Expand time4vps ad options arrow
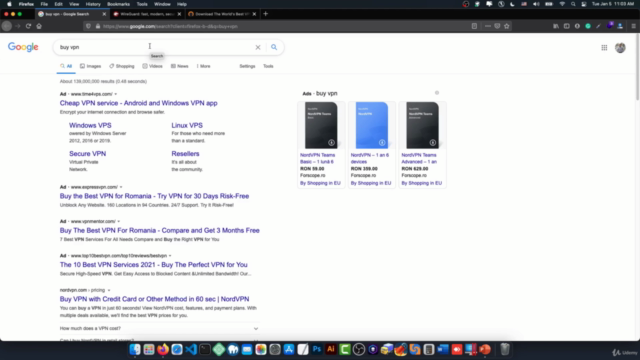Image resolution: width=640 pixels, height=360 pixels. tap(116, 94)
